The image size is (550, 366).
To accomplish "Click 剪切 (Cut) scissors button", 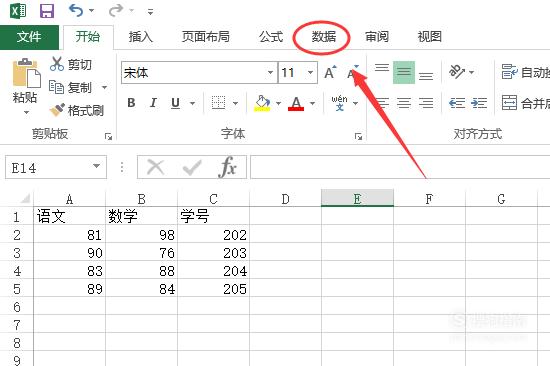I will 71,65.
